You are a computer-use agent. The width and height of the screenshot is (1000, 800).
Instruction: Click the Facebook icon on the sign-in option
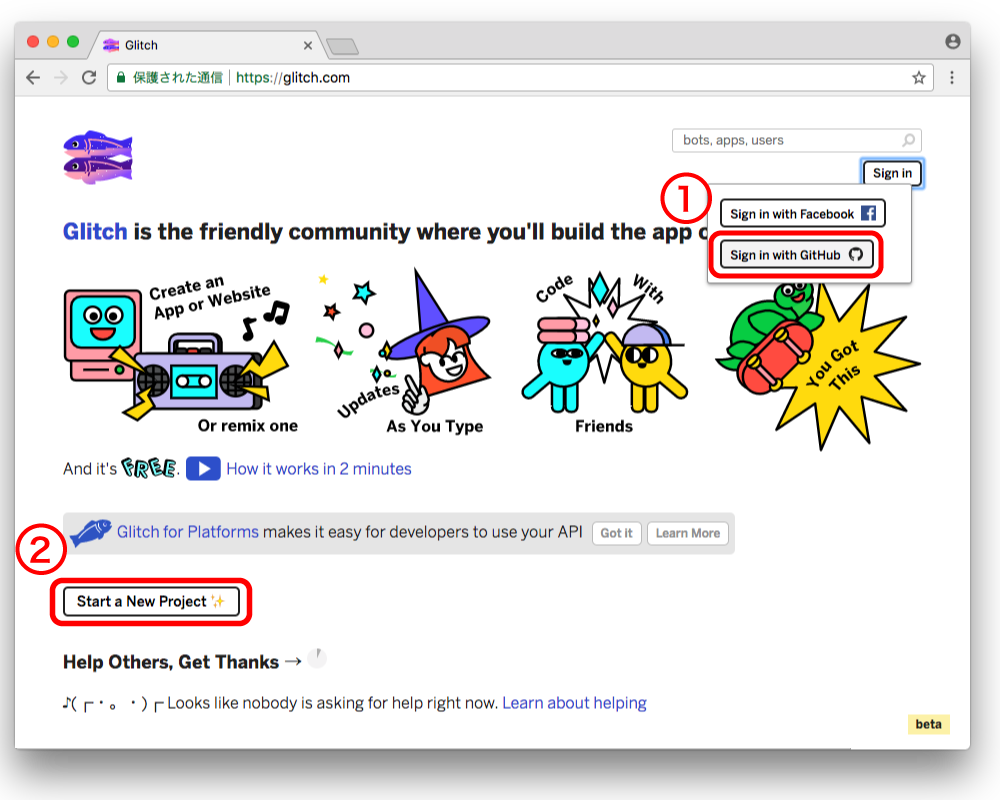tap(870, 212)
